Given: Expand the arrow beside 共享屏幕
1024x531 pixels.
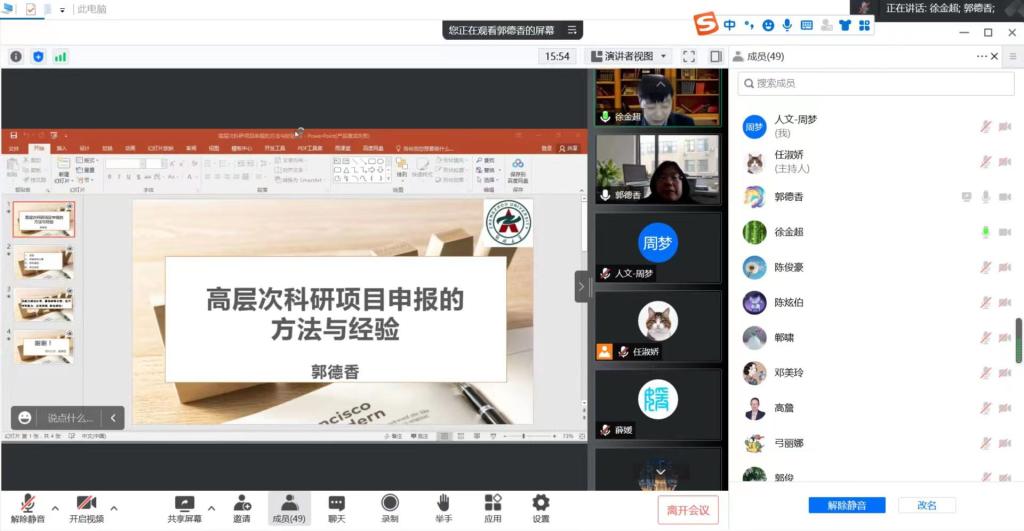Looking at the screenshot, I should (211, 507).
